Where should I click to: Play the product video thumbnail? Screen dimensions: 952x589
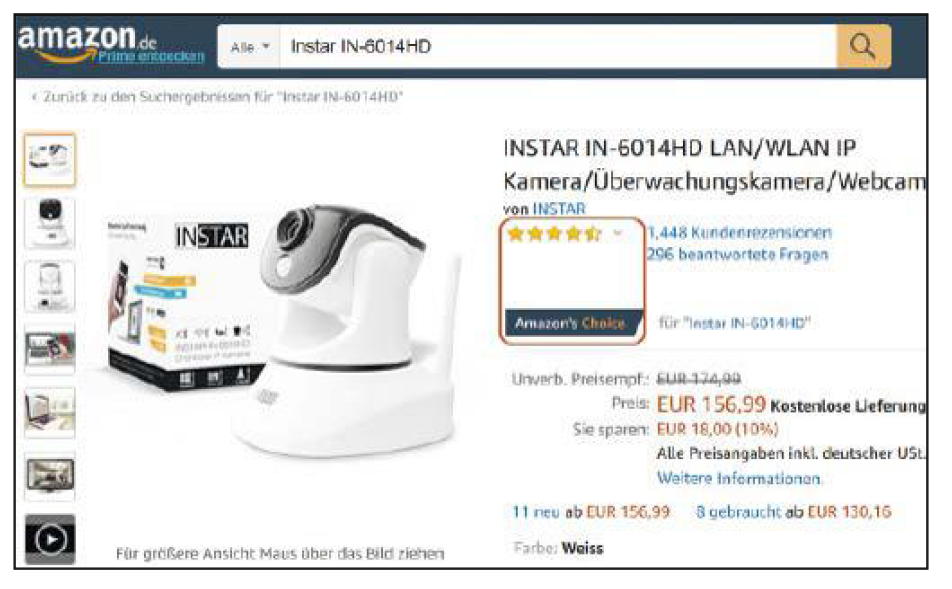[50, 539]
